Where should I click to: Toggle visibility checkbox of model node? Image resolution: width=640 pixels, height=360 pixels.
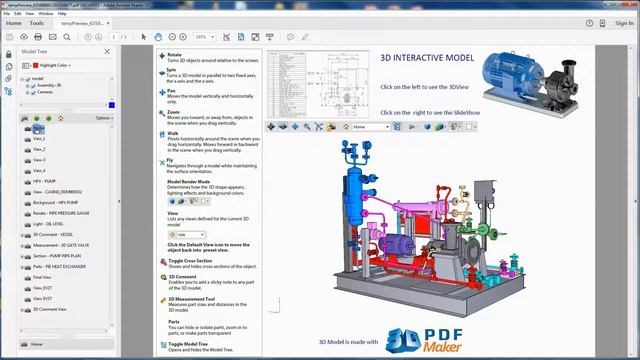(28, 79)
